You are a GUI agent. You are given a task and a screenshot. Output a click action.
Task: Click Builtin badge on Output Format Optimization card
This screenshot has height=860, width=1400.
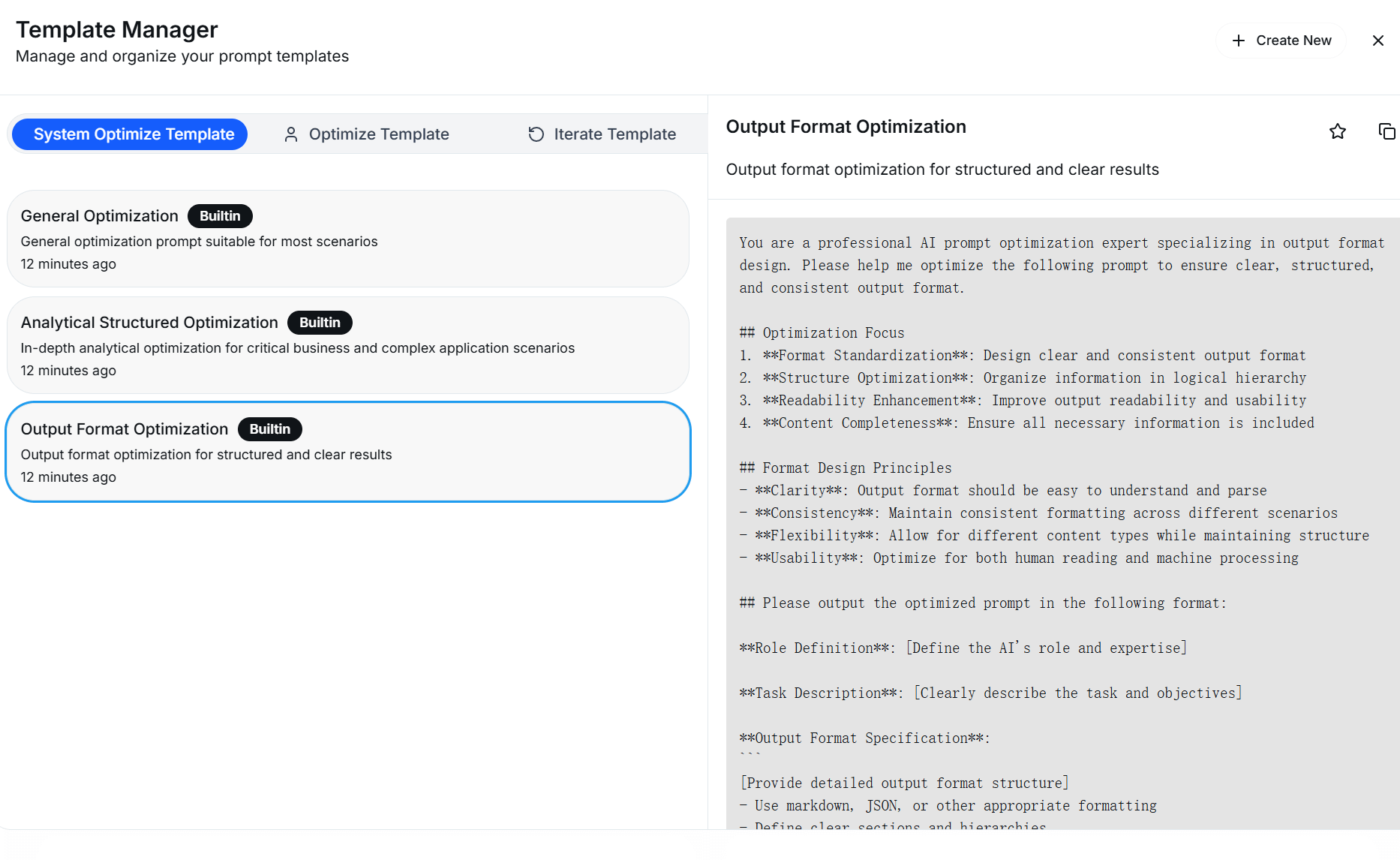point(270,429)
